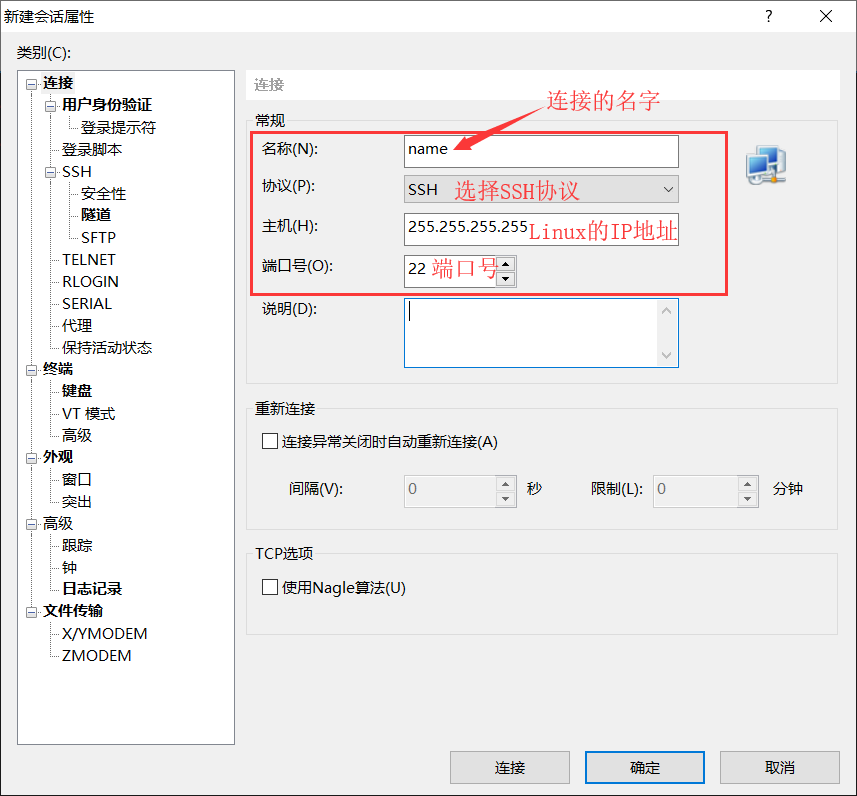Click the 端口号 number field
This screenshot has width=857, height=796.
(451, 271)
